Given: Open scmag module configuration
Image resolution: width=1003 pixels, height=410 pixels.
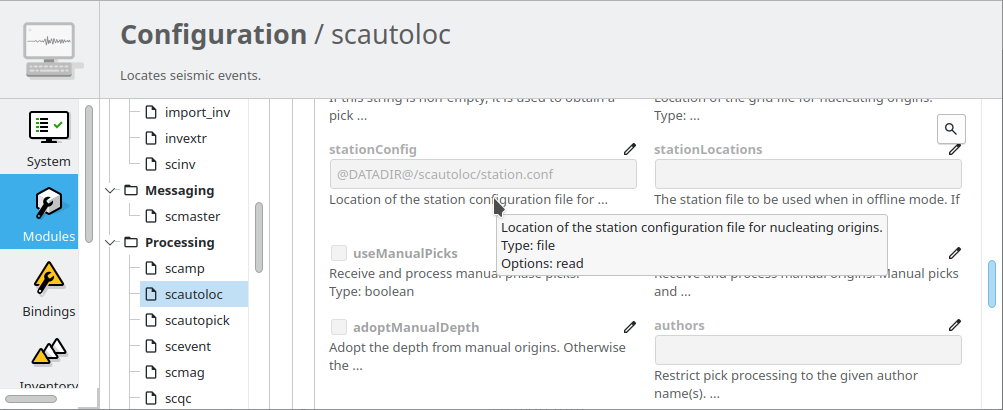Looking at the screenshot, I should click(185, 372).
